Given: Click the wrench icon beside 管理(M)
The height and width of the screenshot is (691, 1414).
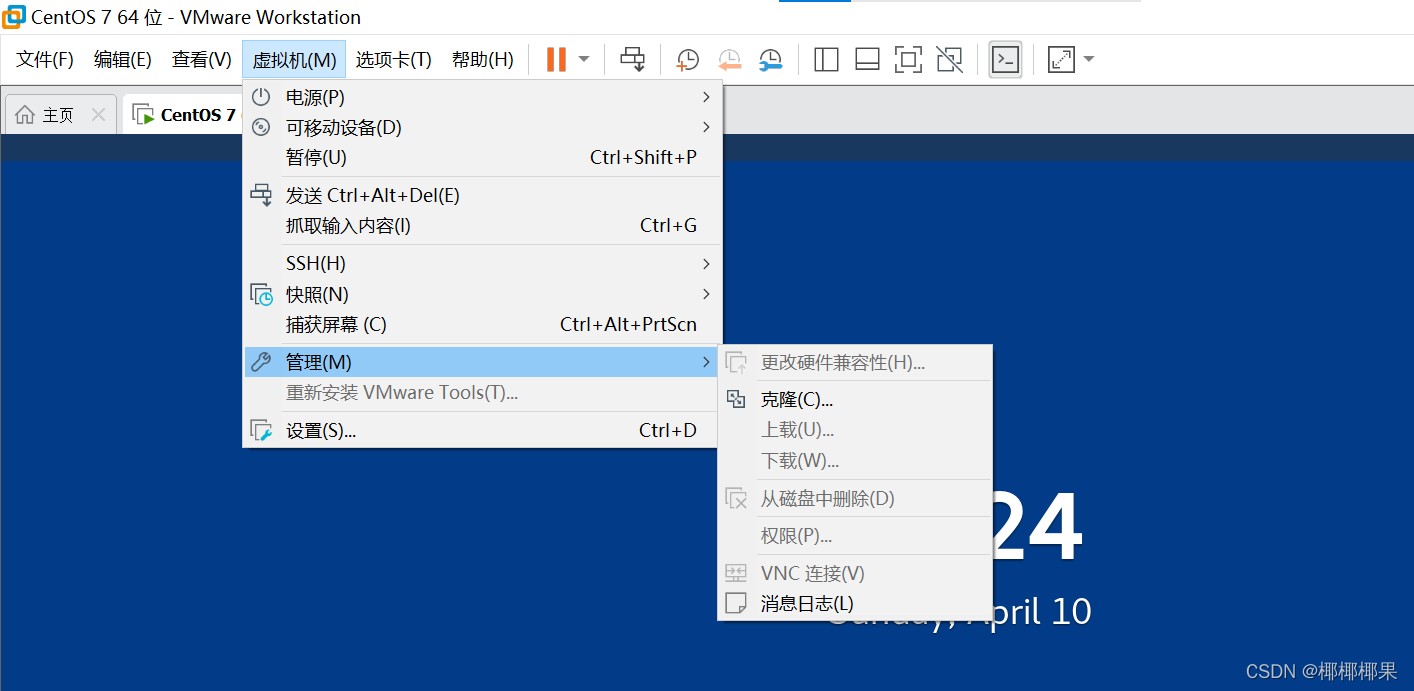Looking at the screenshot, I should pos(261,362).
